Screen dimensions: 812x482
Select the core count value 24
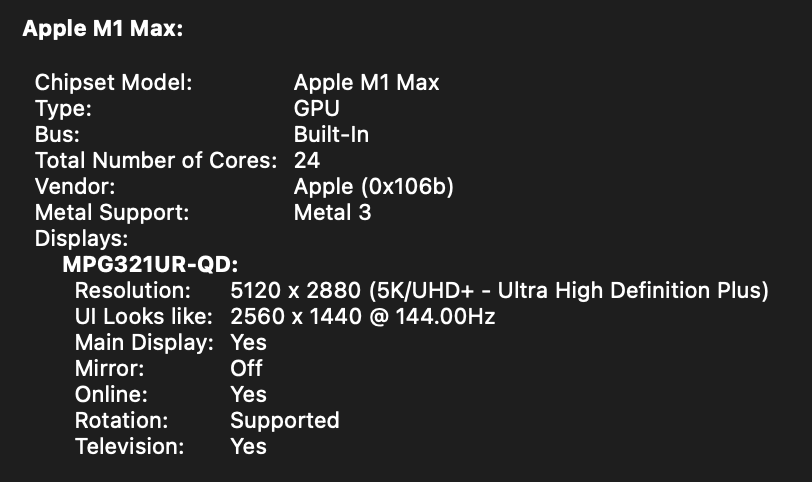point(306,160)
